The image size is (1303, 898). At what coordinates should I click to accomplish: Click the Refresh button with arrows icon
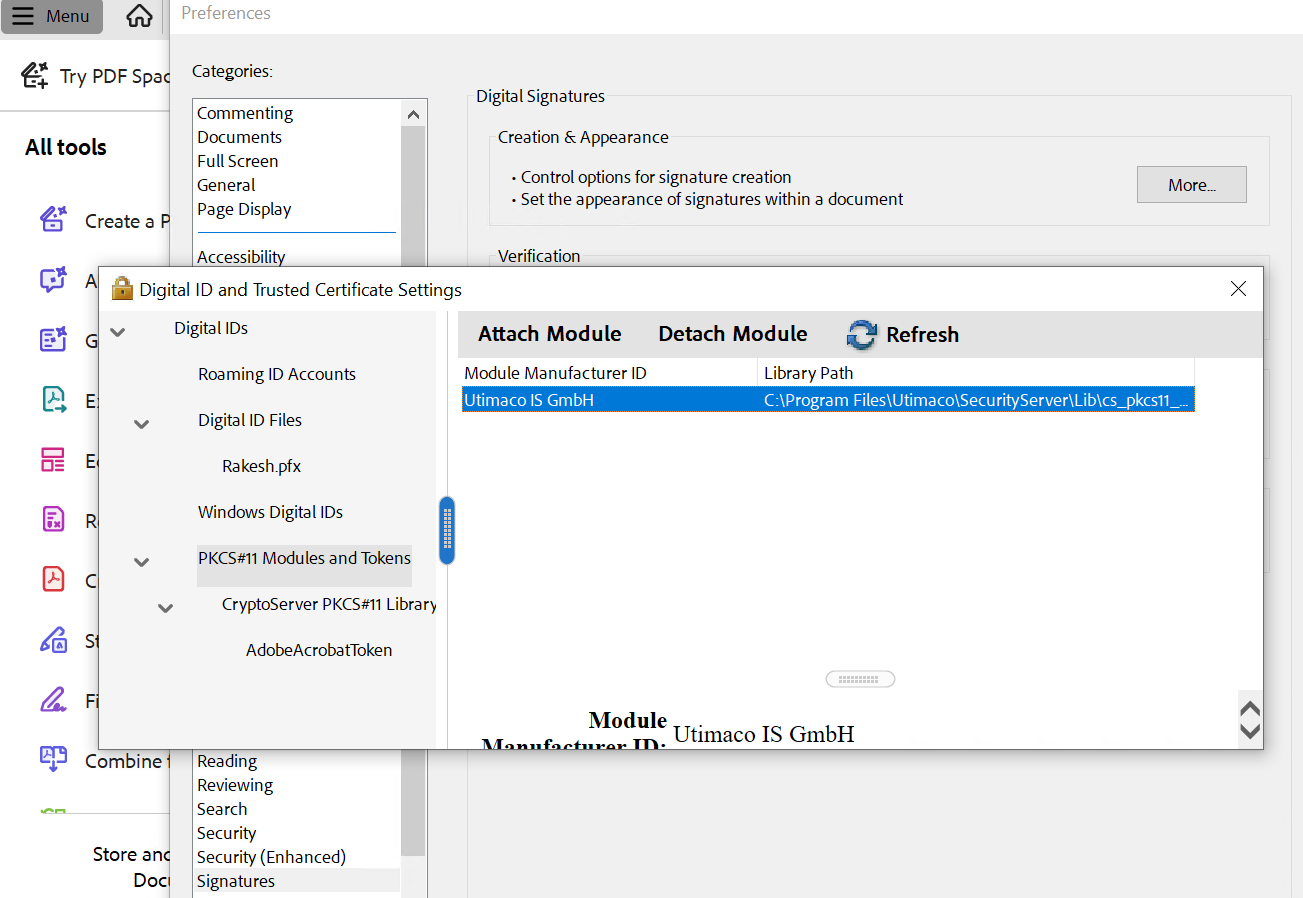point(902,334)
